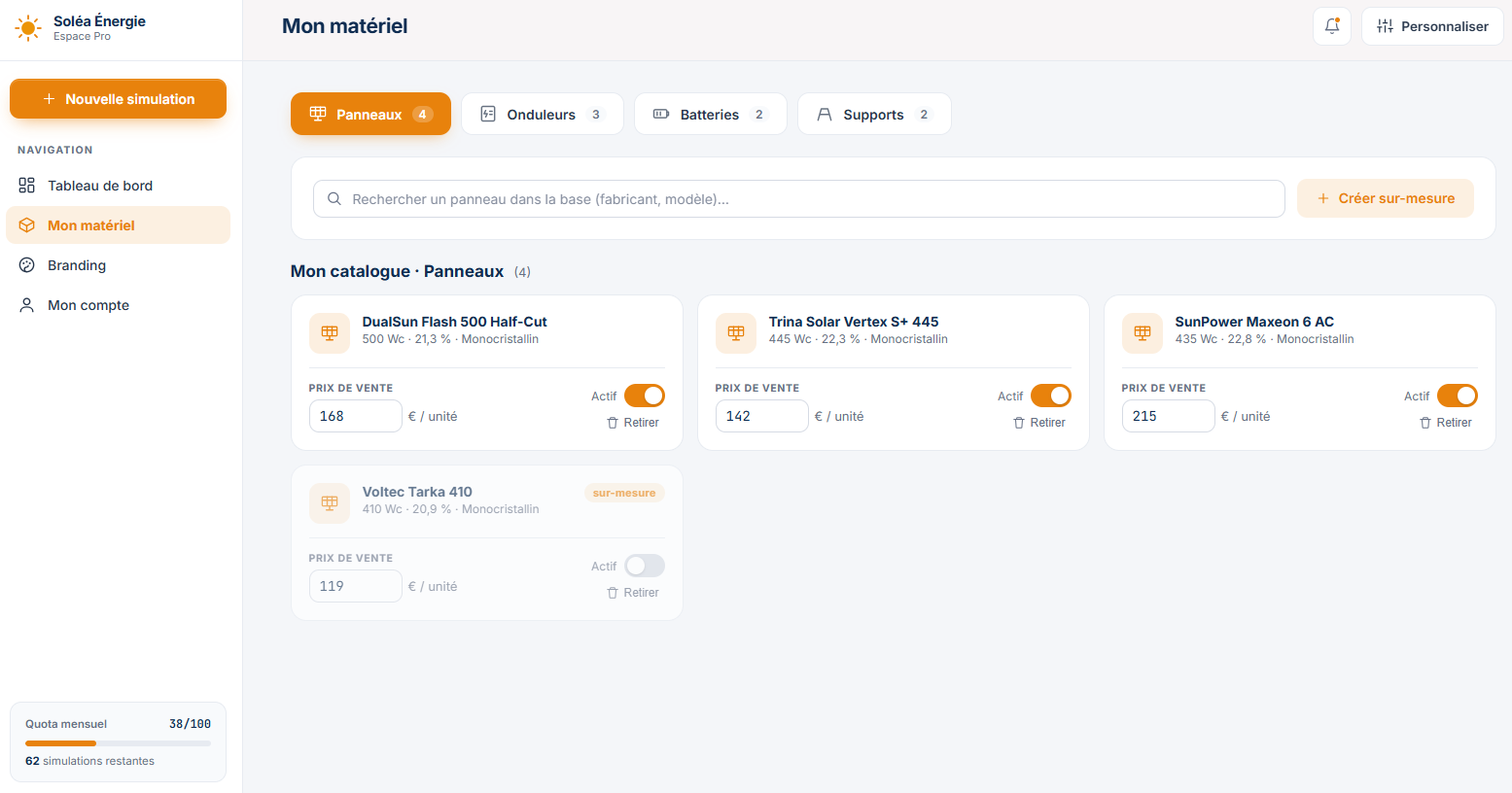Click the DualSun Flash 500 panel icon
Image resolution: width=1512 pixels, height=793 pixels.
pyautogui.click(x=330, y=332)
